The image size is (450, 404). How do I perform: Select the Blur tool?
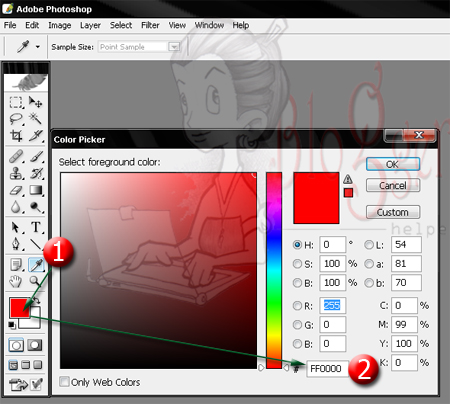tap(16, 207)
